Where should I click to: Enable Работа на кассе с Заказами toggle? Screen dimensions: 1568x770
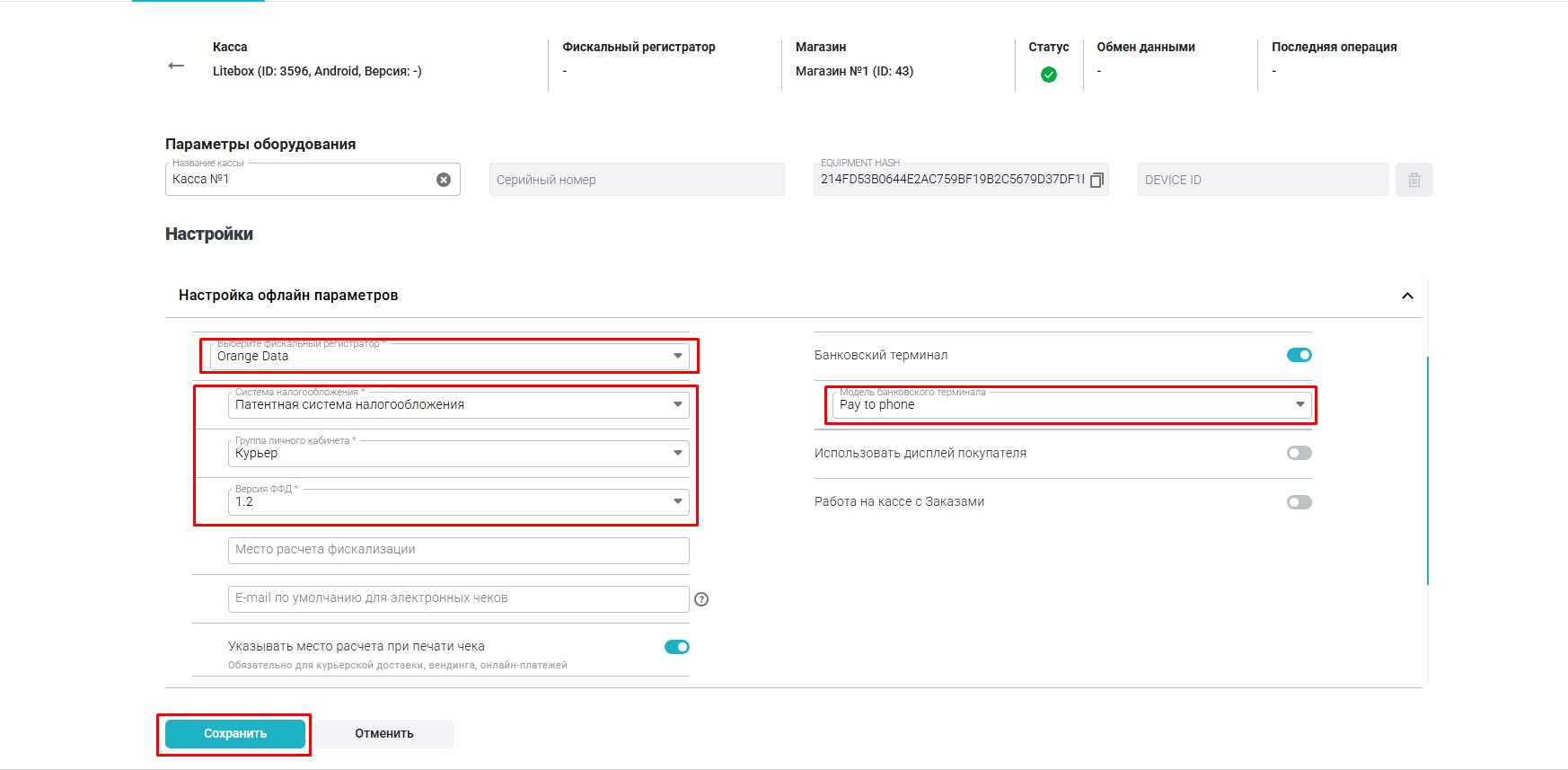[1299, 502]
